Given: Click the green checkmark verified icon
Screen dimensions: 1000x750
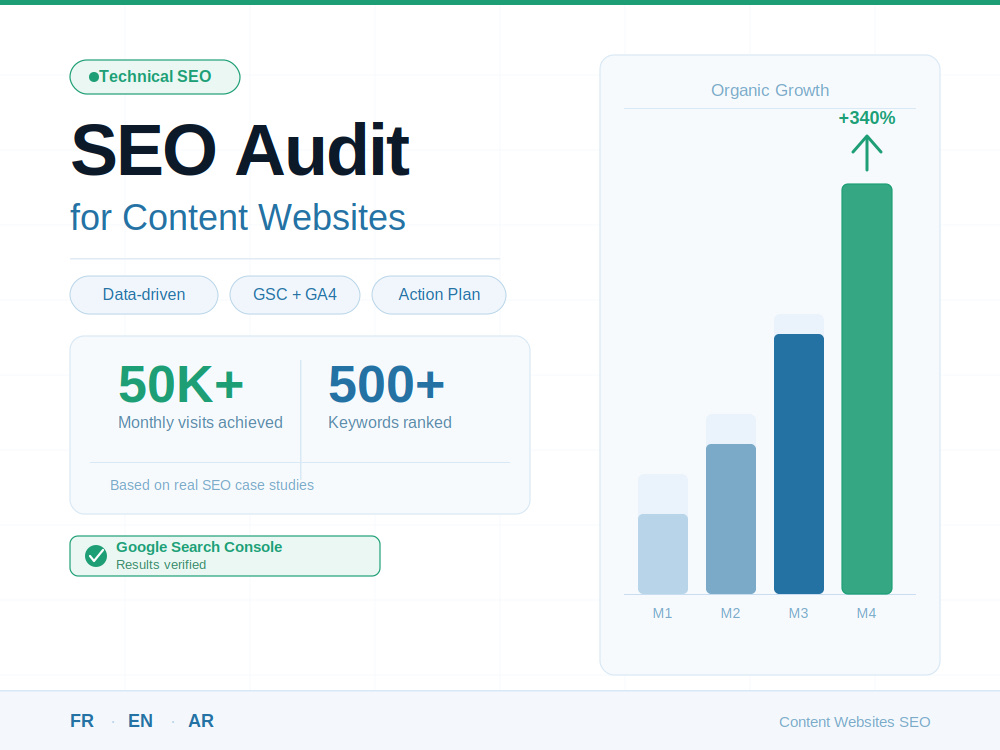Looking at the screenshot, I should (x=96, y=556).
